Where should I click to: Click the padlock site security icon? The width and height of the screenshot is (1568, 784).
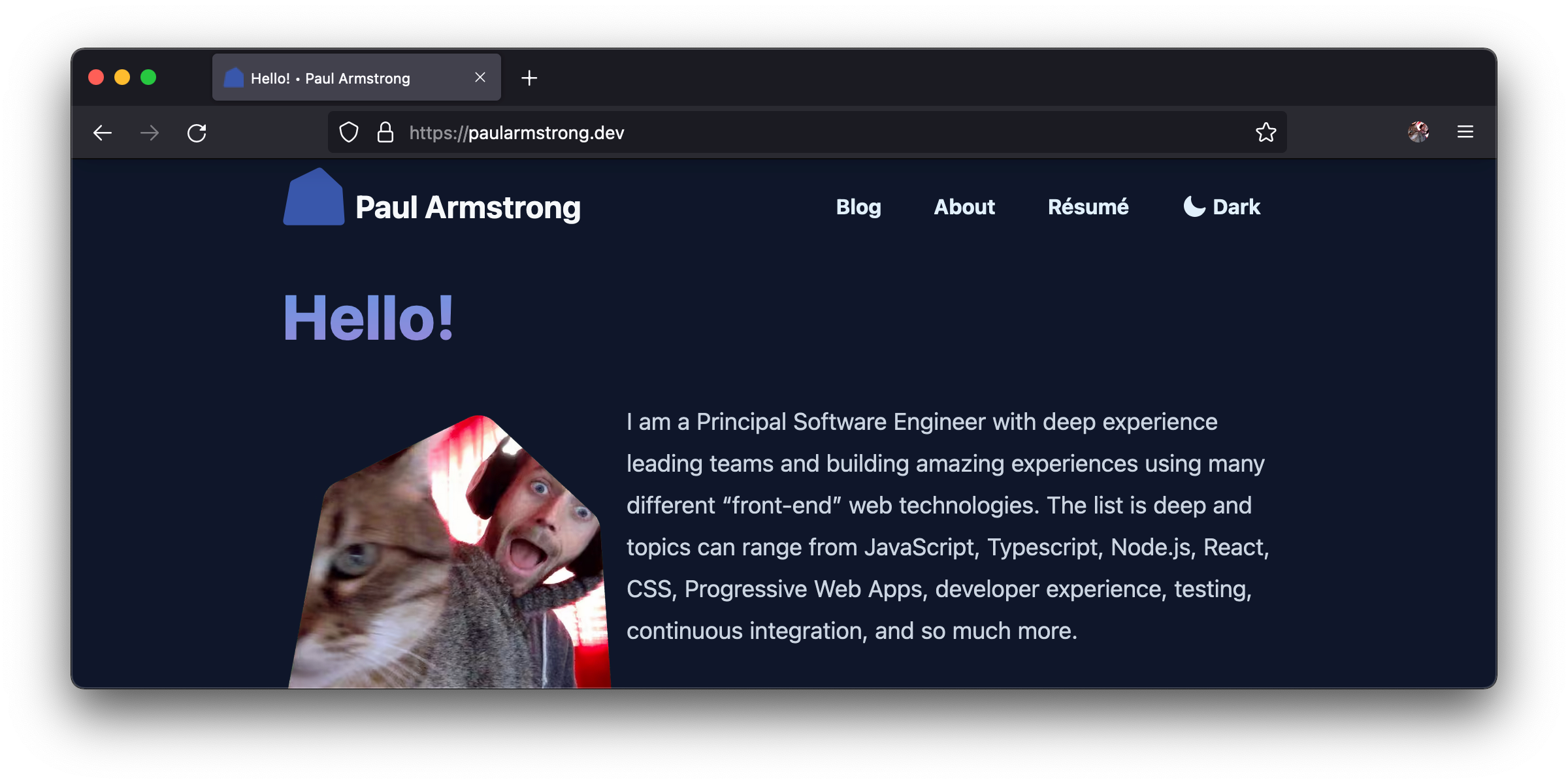click(x=385, y=132)
